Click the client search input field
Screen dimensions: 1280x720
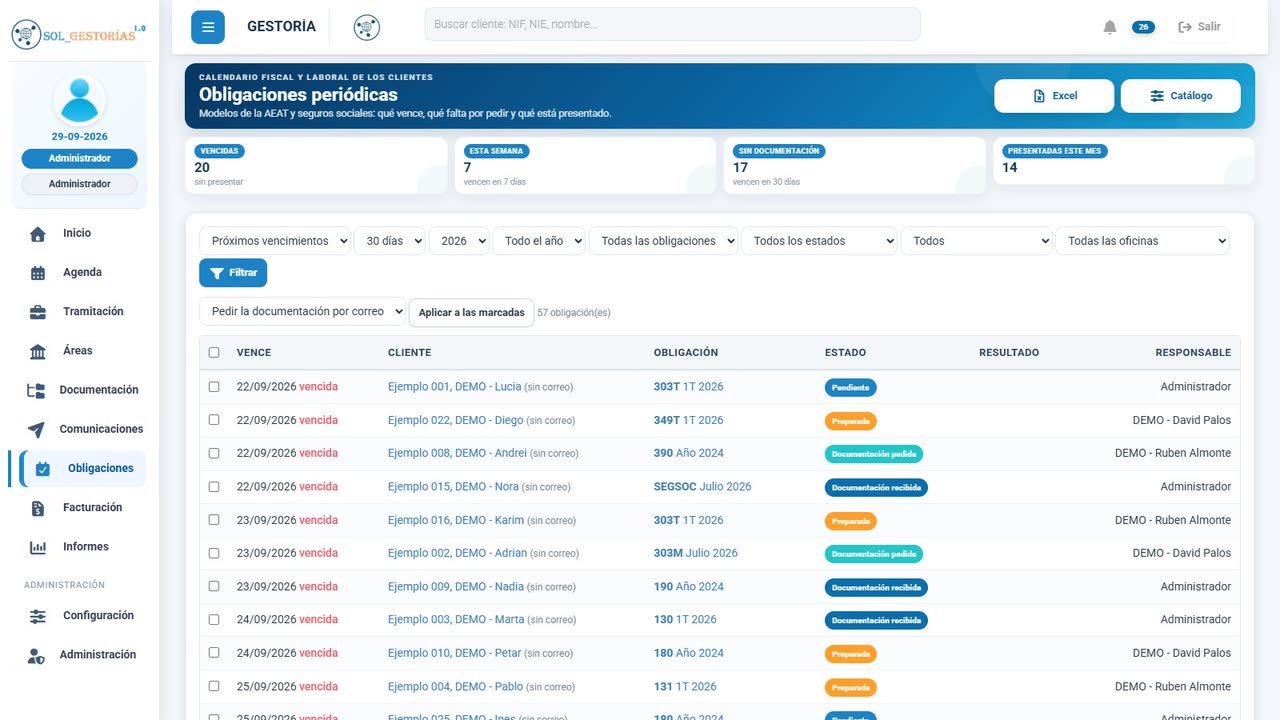point(672,24)
